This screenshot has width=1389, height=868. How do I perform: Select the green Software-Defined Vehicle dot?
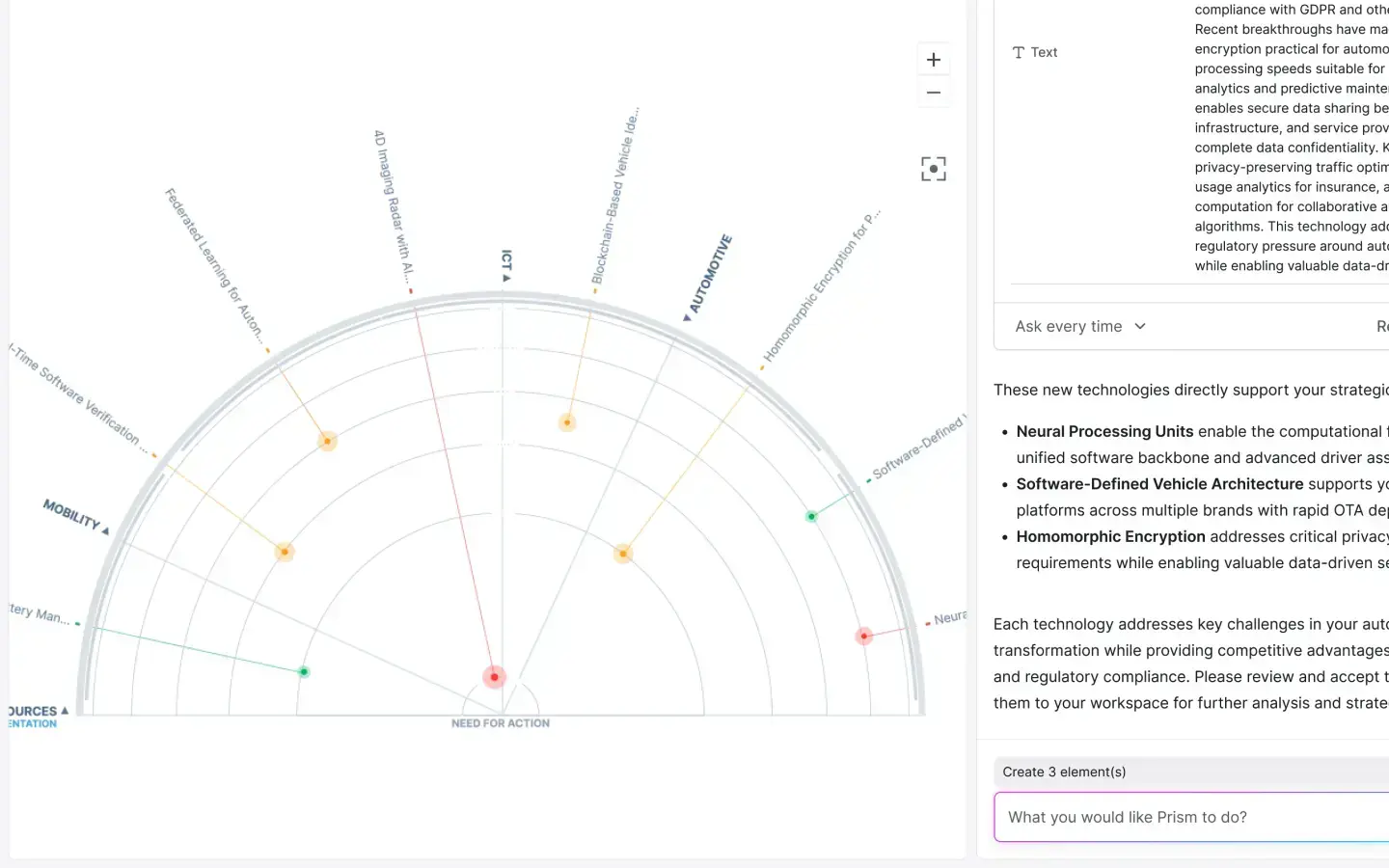tap(811, 516)
